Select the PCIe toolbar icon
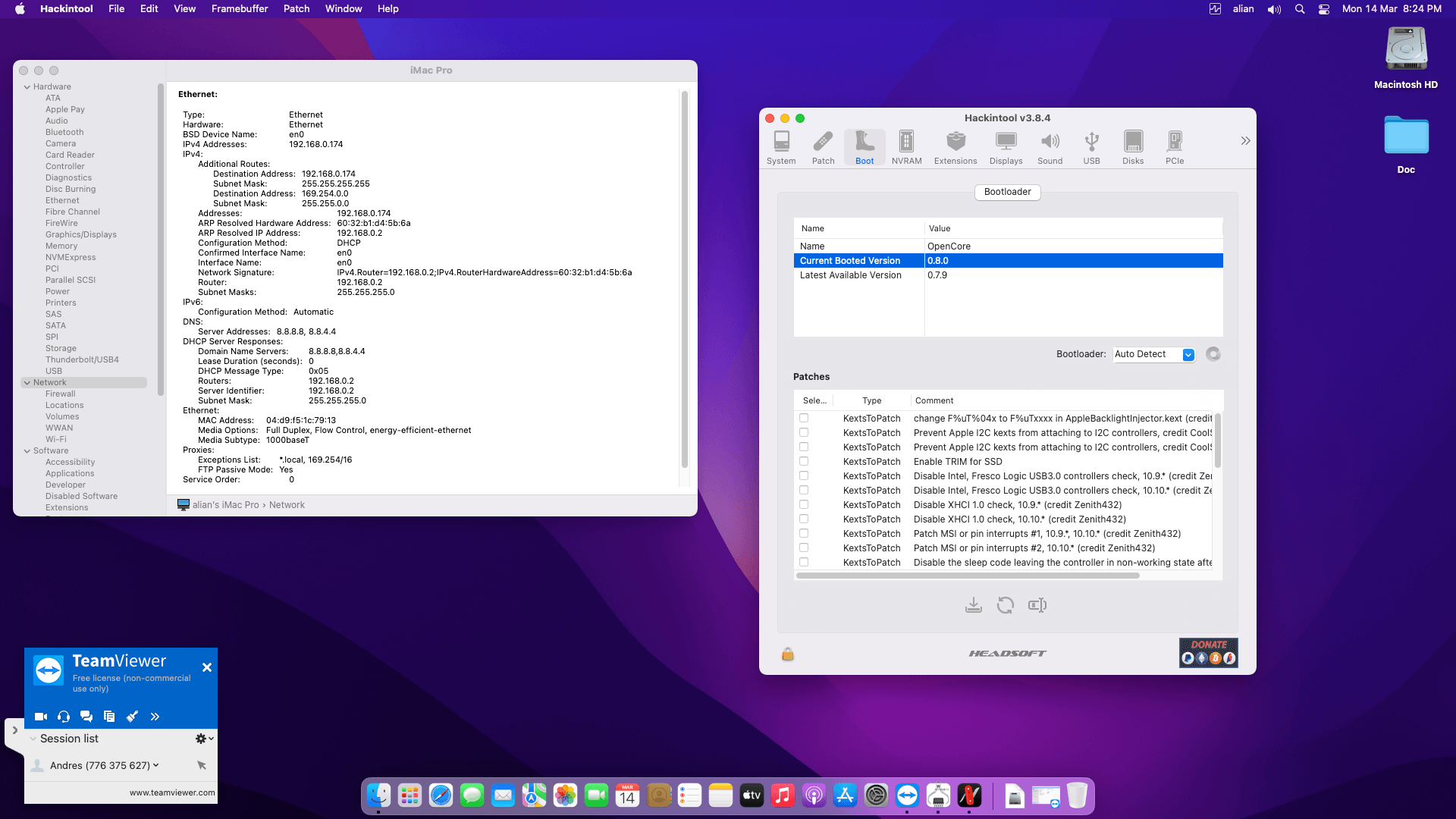 coord(1175,147)
